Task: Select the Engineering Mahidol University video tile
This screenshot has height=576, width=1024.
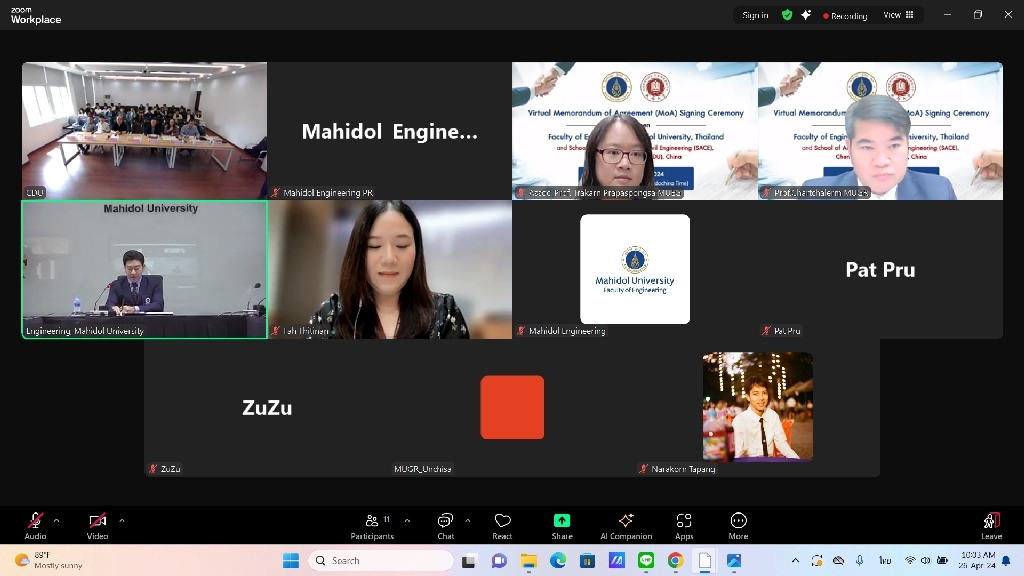Action: (x=145, y=270)
